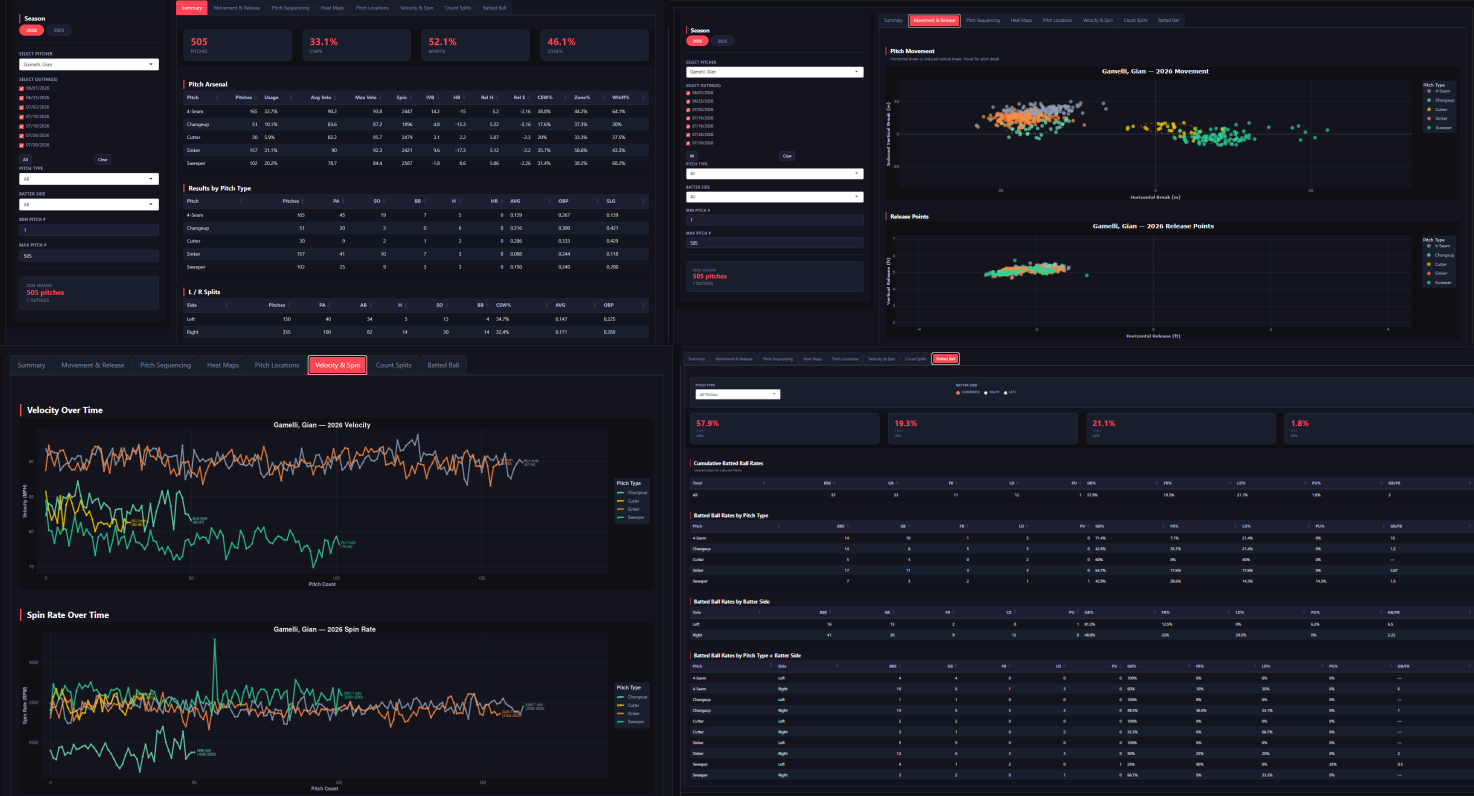
Task: Select Right batter side radio in Batted Ball
Action: (x=987, y=393)
